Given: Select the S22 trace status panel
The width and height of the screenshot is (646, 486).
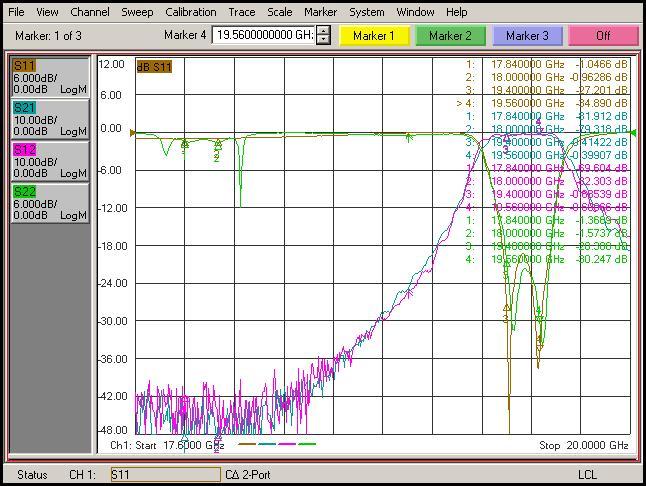Looking at the screenshot, I should (50, 203).
